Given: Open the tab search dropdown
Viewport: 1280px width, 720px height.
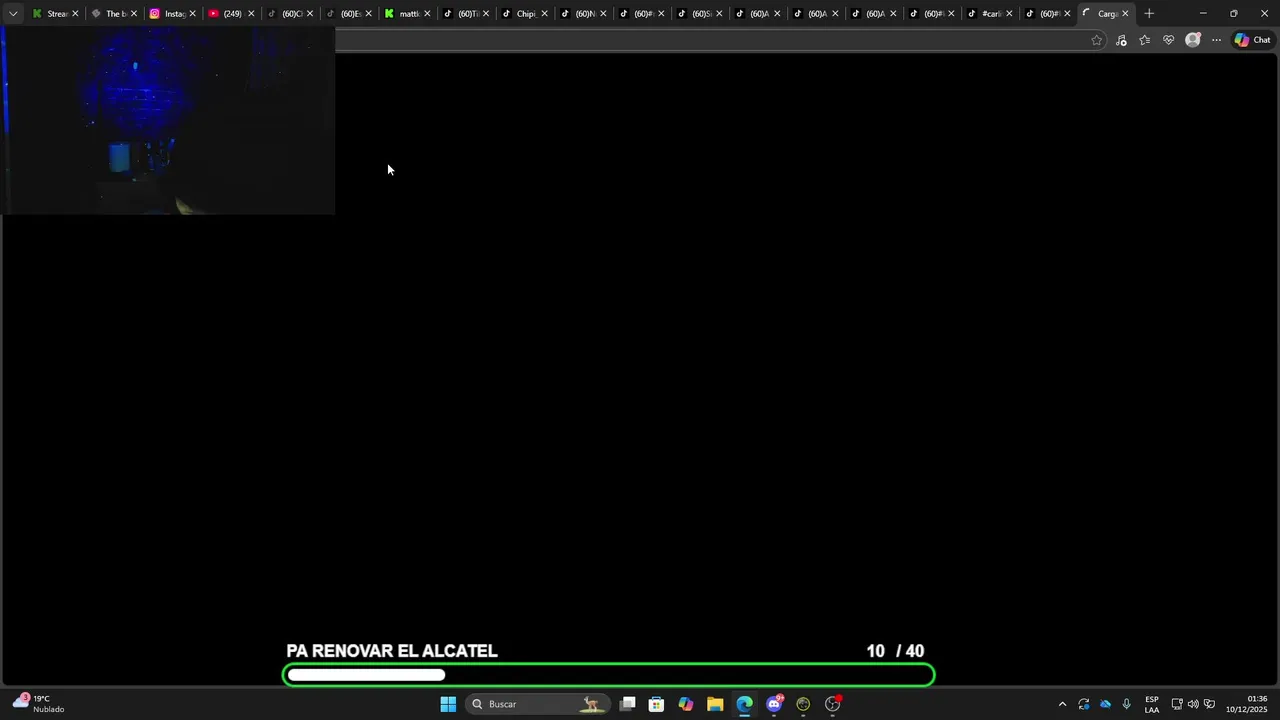Looking at the screenshot, I should (x=13, y=14).
